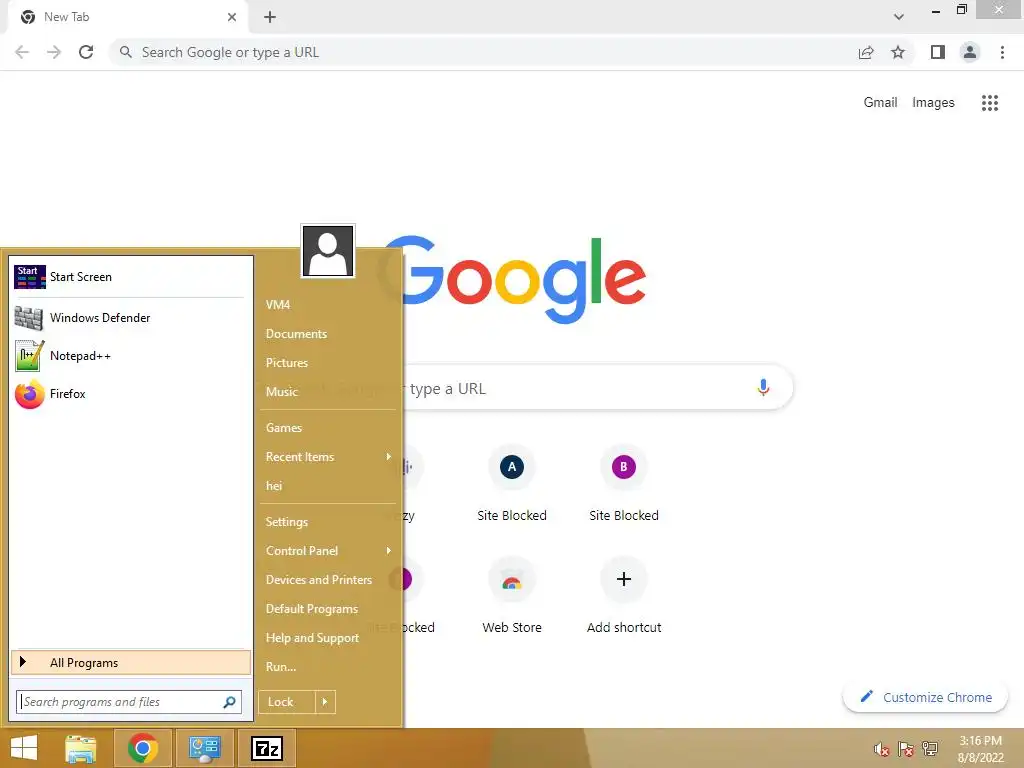
Task: Open the Run... dialog
Action: pyautogui.click(x=328, y=667)
